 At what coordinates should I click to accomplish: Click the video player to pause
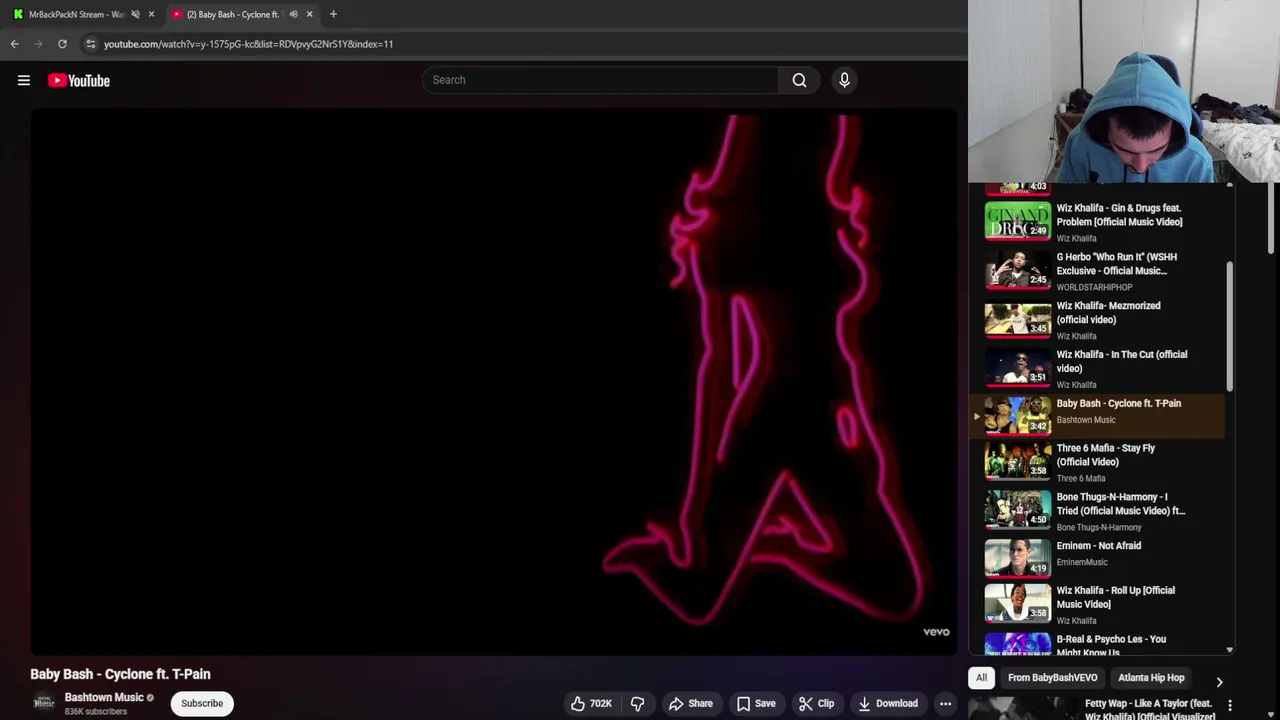pyautogui.click(x=494, y=382)
